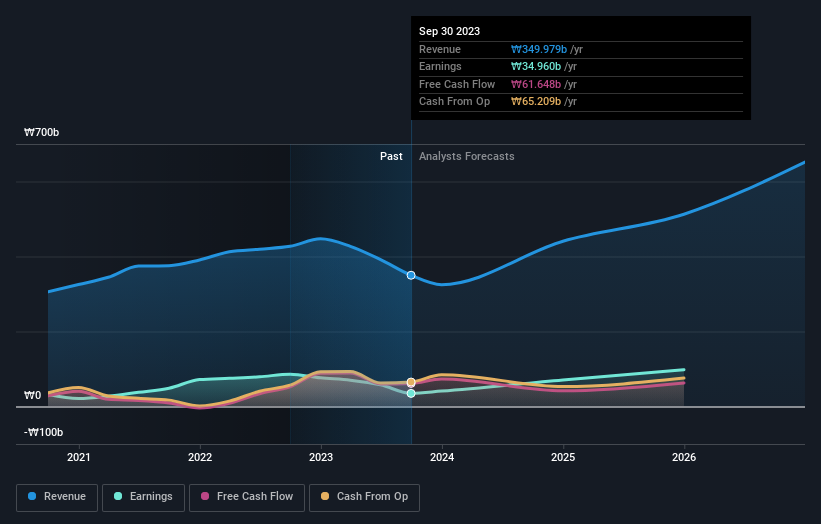Select the 2023 x-axis label

click(321, 458)
